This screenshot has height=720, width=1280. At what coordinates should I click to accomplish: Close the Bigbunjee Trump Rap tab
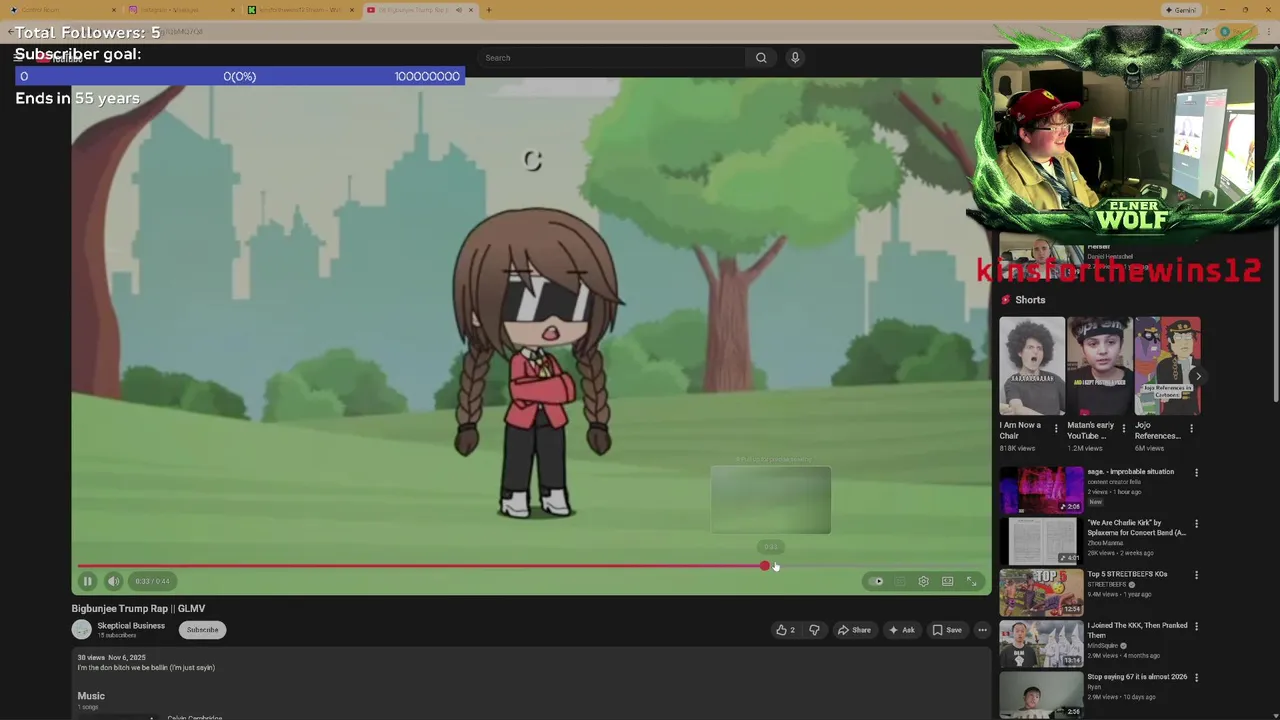click(471, 10)
